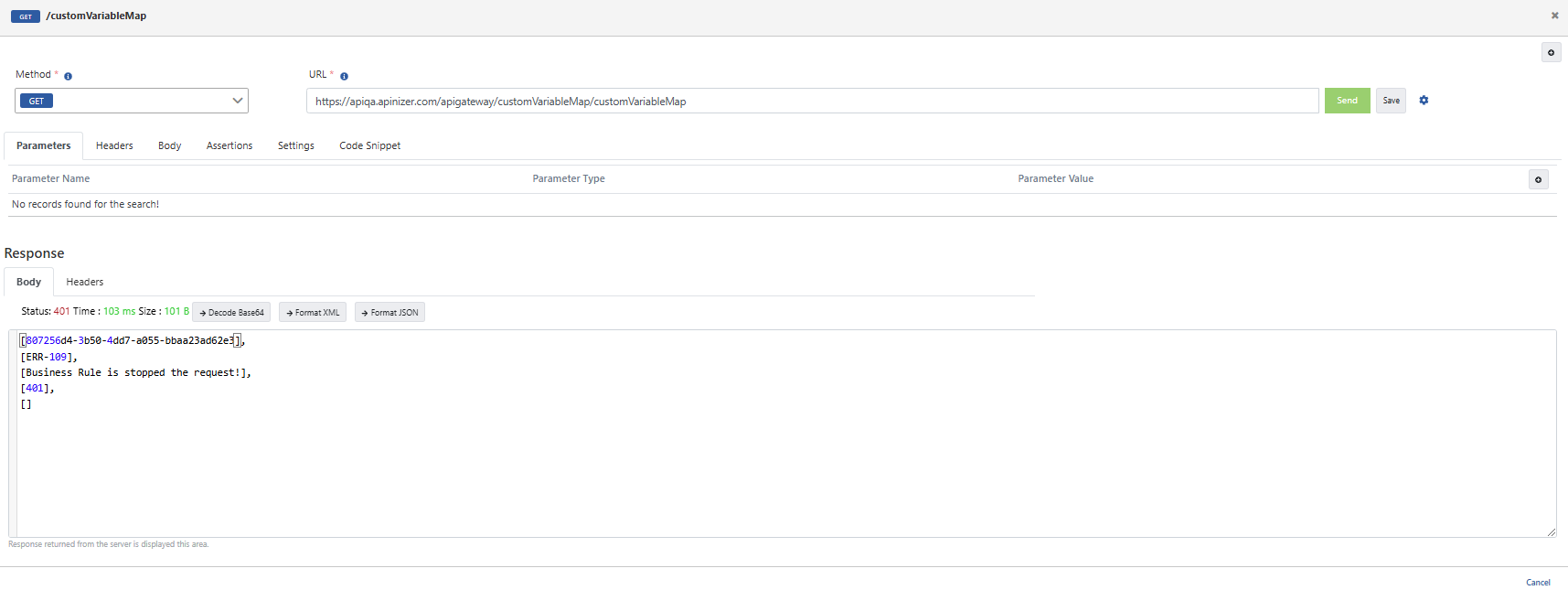Click the plus icon button above the Send row
This screenshot has width=1568, height=590.
[x=1551, y=53]
